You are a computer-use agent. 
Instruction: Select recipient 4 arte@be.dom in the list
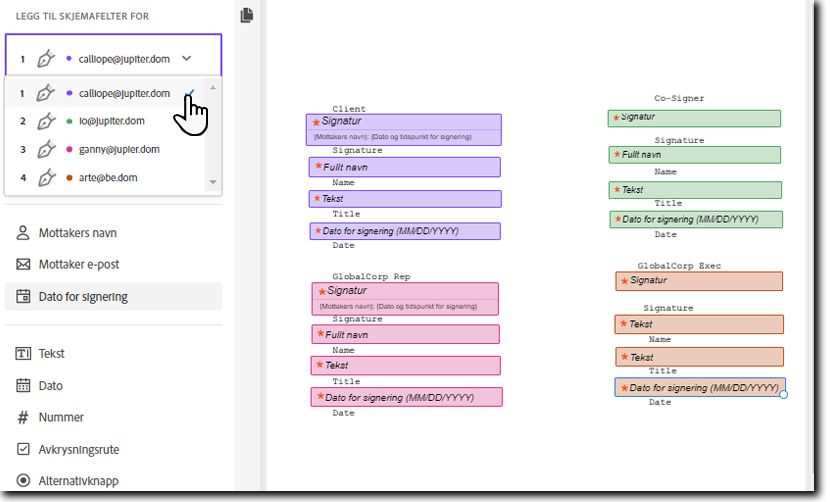pyautogui.click(x=106, y=178)
